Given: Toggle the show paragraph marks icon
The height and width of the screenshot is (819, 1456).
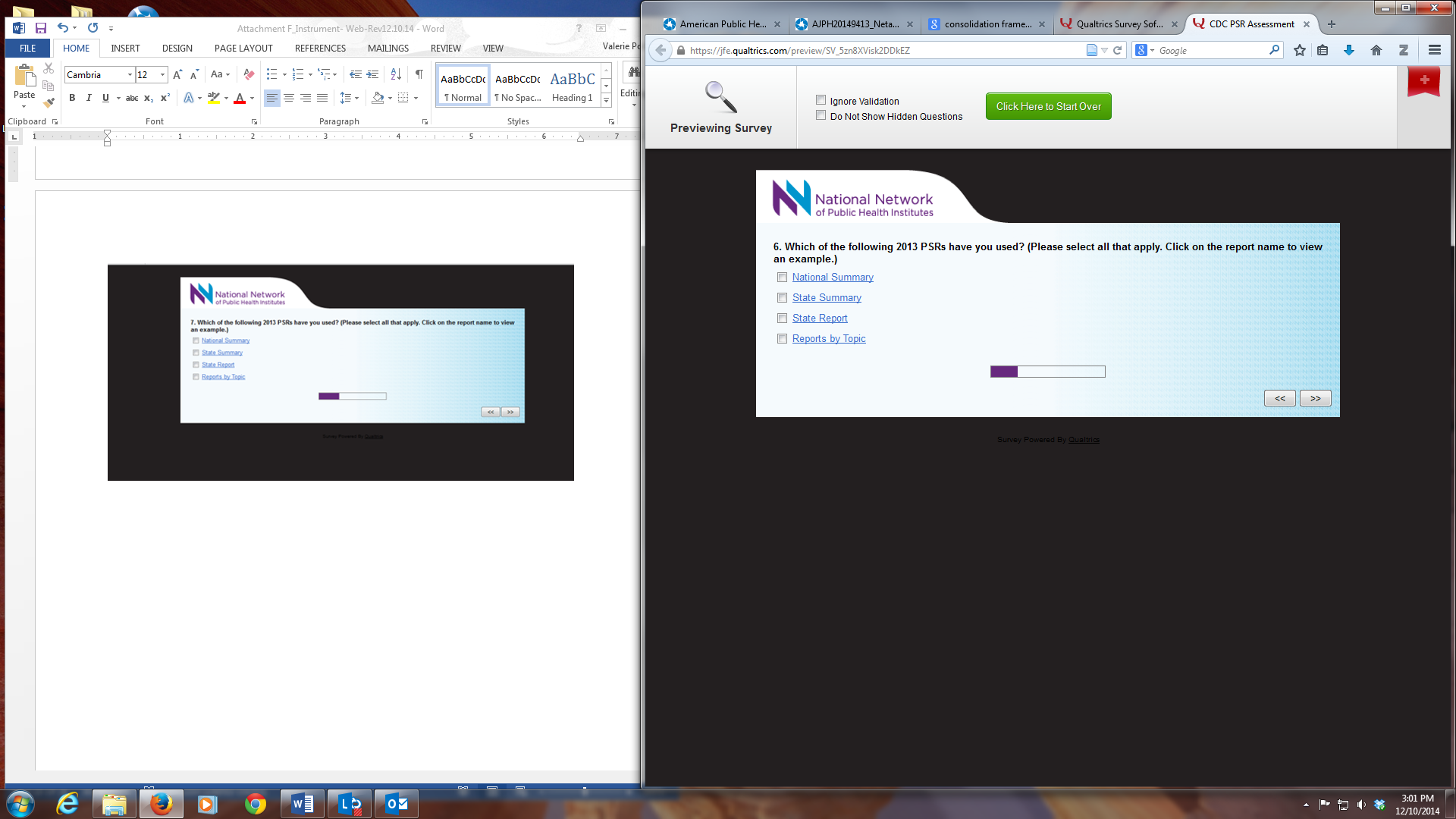Looking at the screenshot, I should click(419, 74).
